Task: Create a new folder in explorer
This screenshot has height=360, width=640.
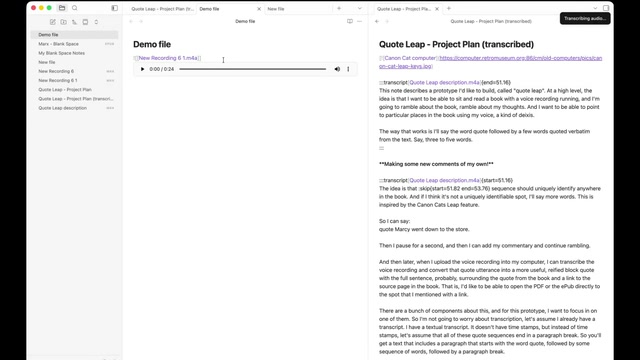Action: click(x=64, y=22)
